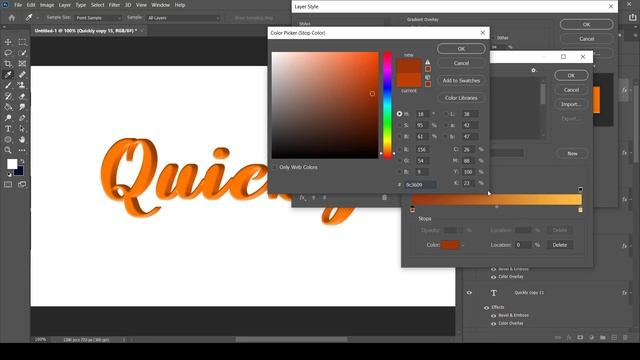Open the gear menu in Gradient Editor presets
The height and width of the screenshot is (360, 640).
pyautogui.click(x=533, y=70)
